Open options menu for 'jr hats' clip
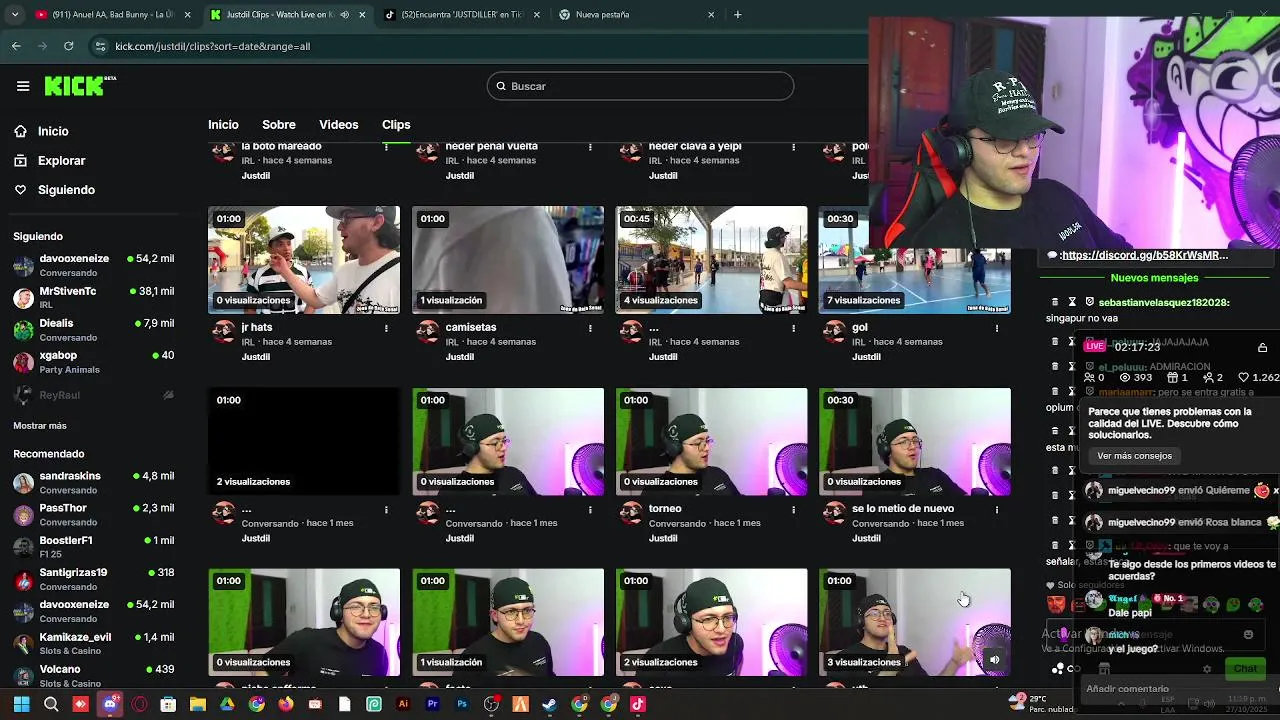The width and height of the screenshot is (1280, 720). coord(386,328)
